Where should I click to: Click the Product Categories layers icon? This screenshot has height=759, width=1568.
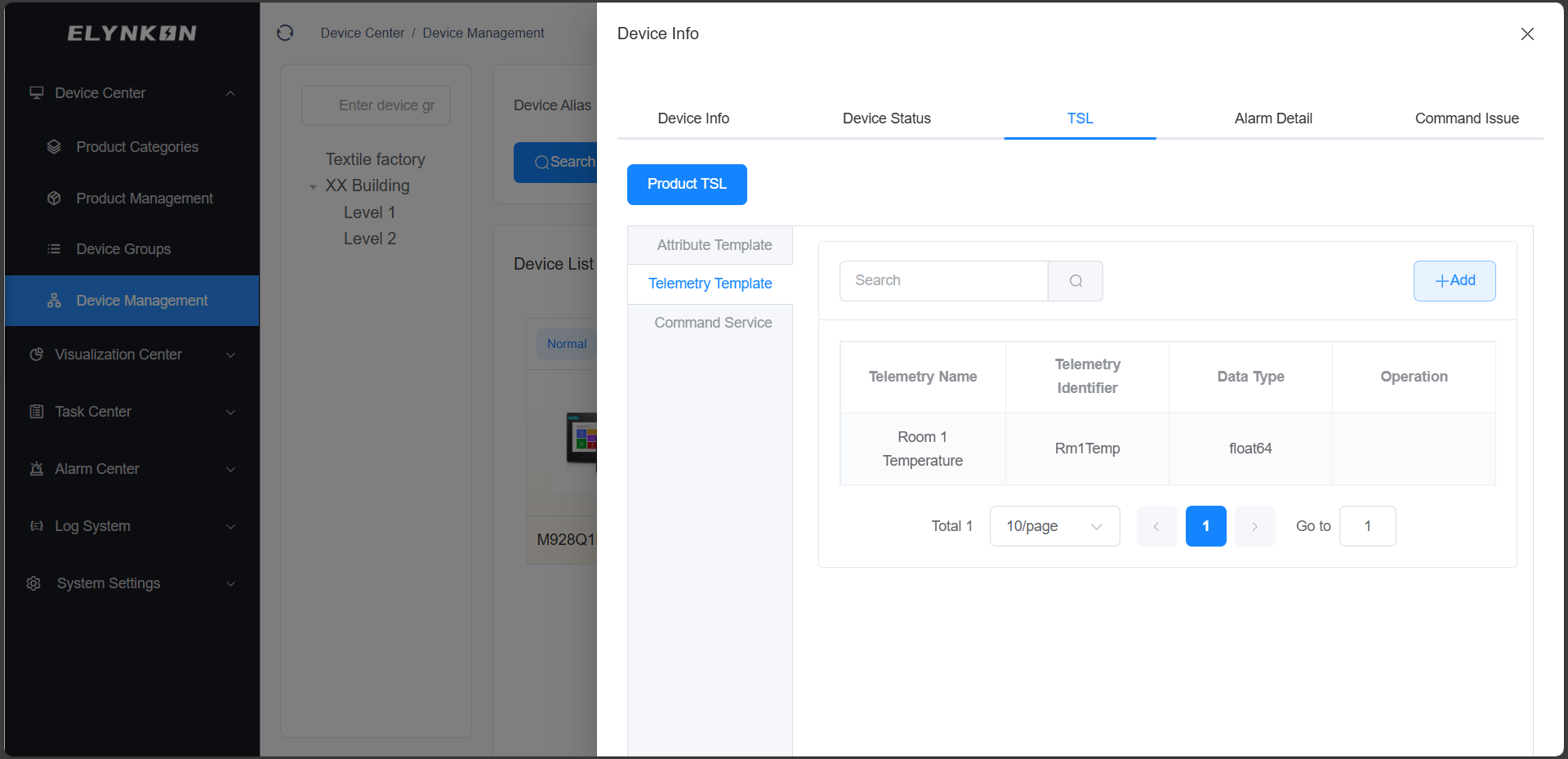pos(54,146)
